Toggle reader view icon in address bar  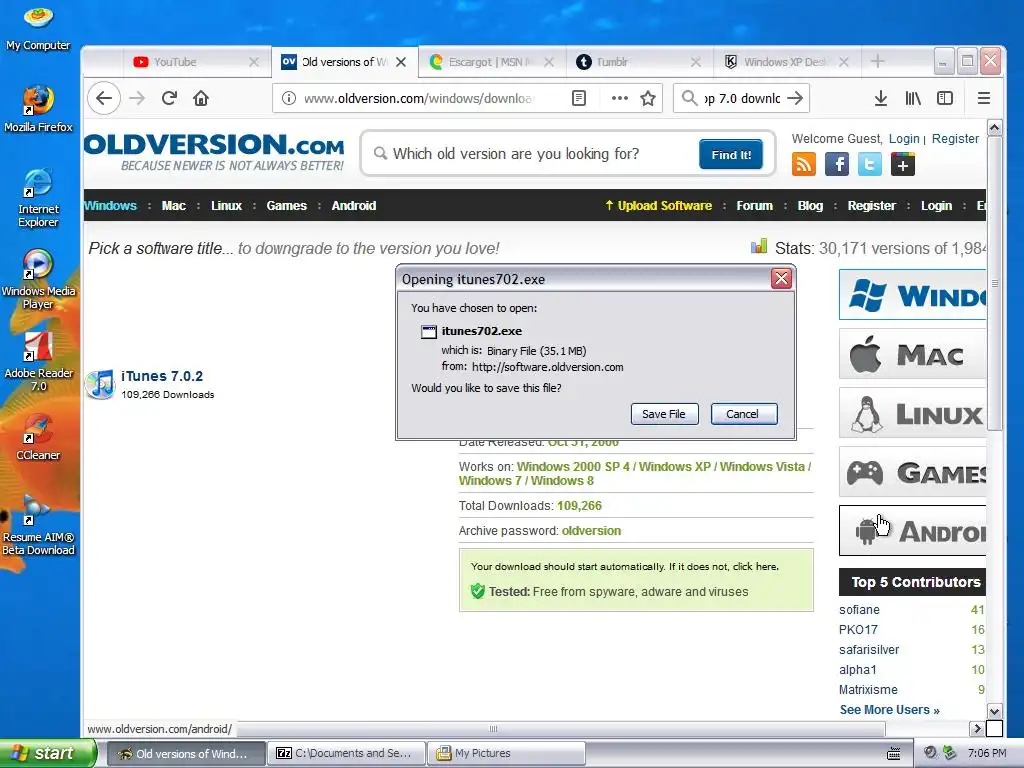point(579,99)
